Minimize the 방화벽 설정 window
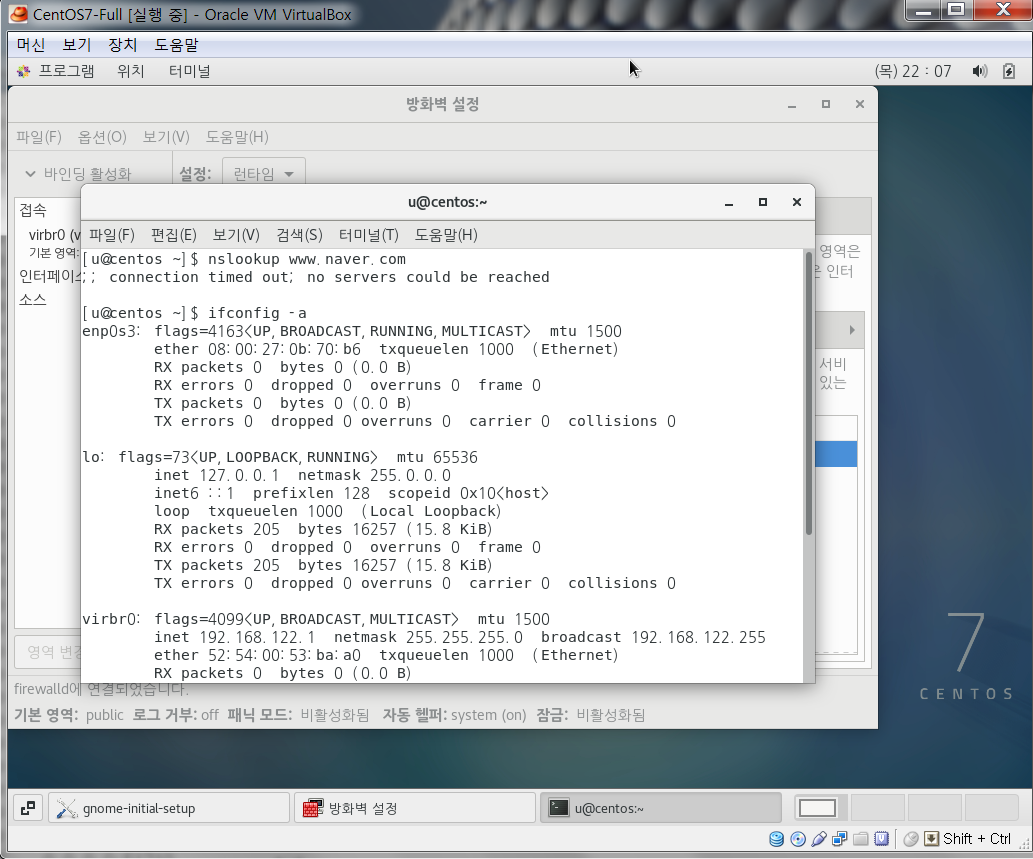The width and height of the screenshot is (1033, 859). click(x=792, y=104)
